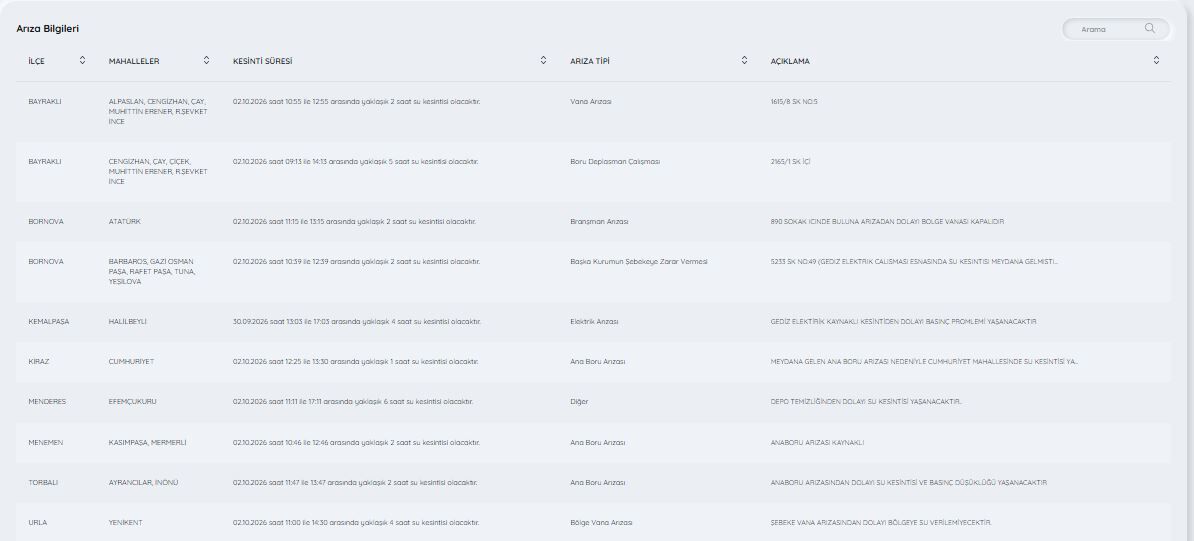
Task: Click the Diğer fault type
Action: coord(579,402)
